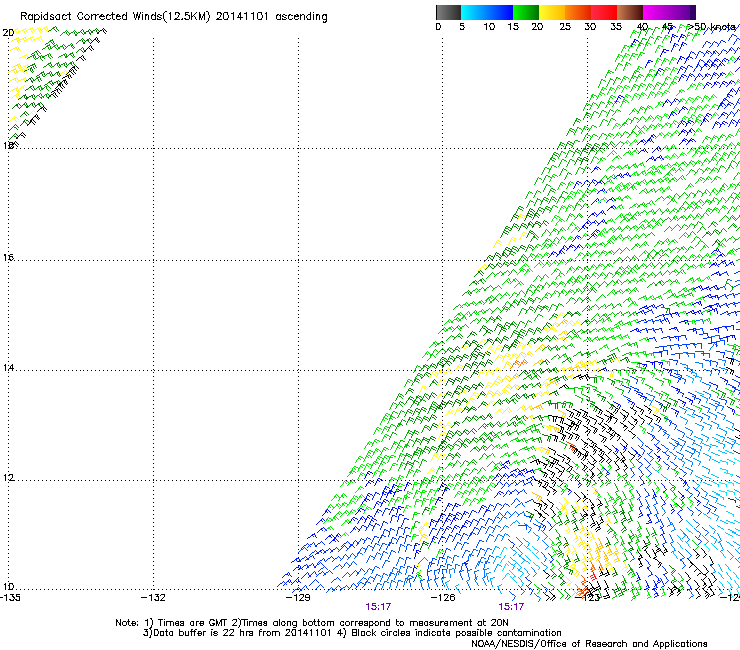Click the latitude label '20'

click(8, 33)
